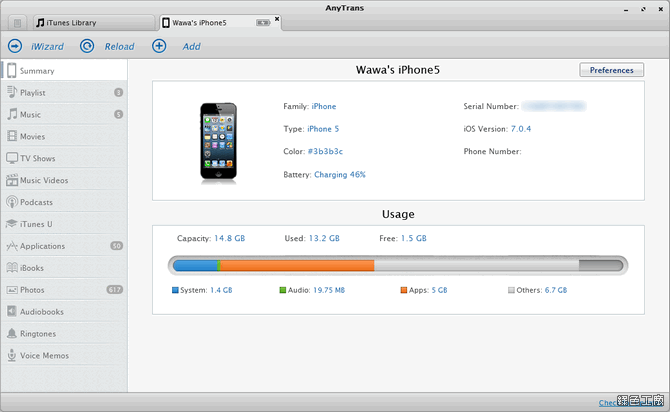Image resolution: width=670 pixels, height=412 pixels.
Task: Click the iOS Version value 7.0.4
Action: (521, 129)
